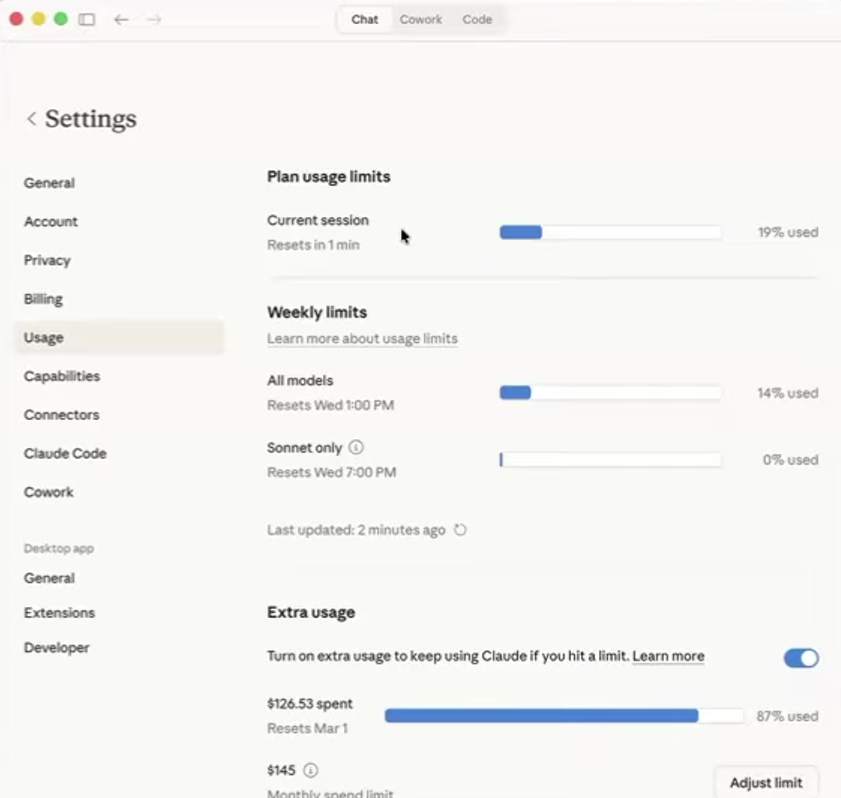Click the info icon next to Sonnet only
Image resolution: width=841 pixels, height=798 pixels.
pyautogui.click(x=356, y=448)
